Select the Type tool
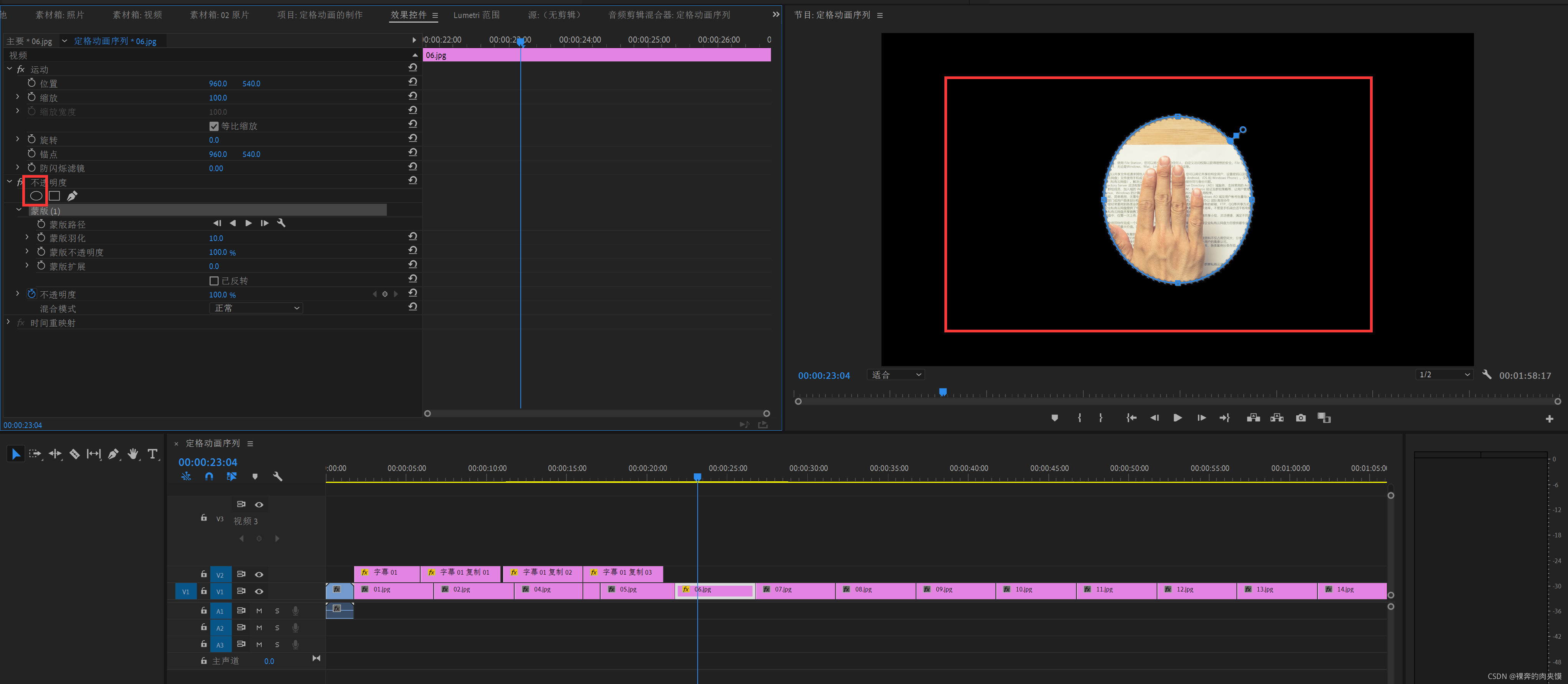1568x684 pixels. click(x=152, y=454)
